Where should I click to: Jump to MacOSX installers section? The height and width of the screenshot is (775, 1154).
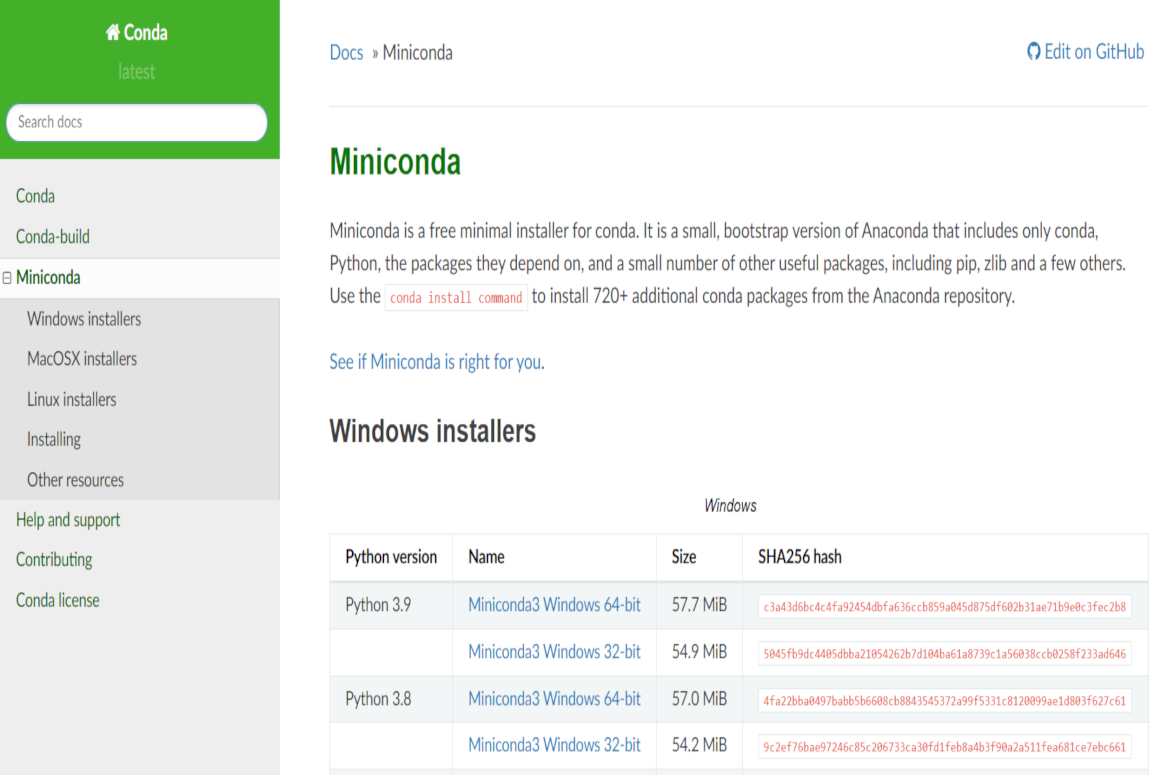coord(82,358)
